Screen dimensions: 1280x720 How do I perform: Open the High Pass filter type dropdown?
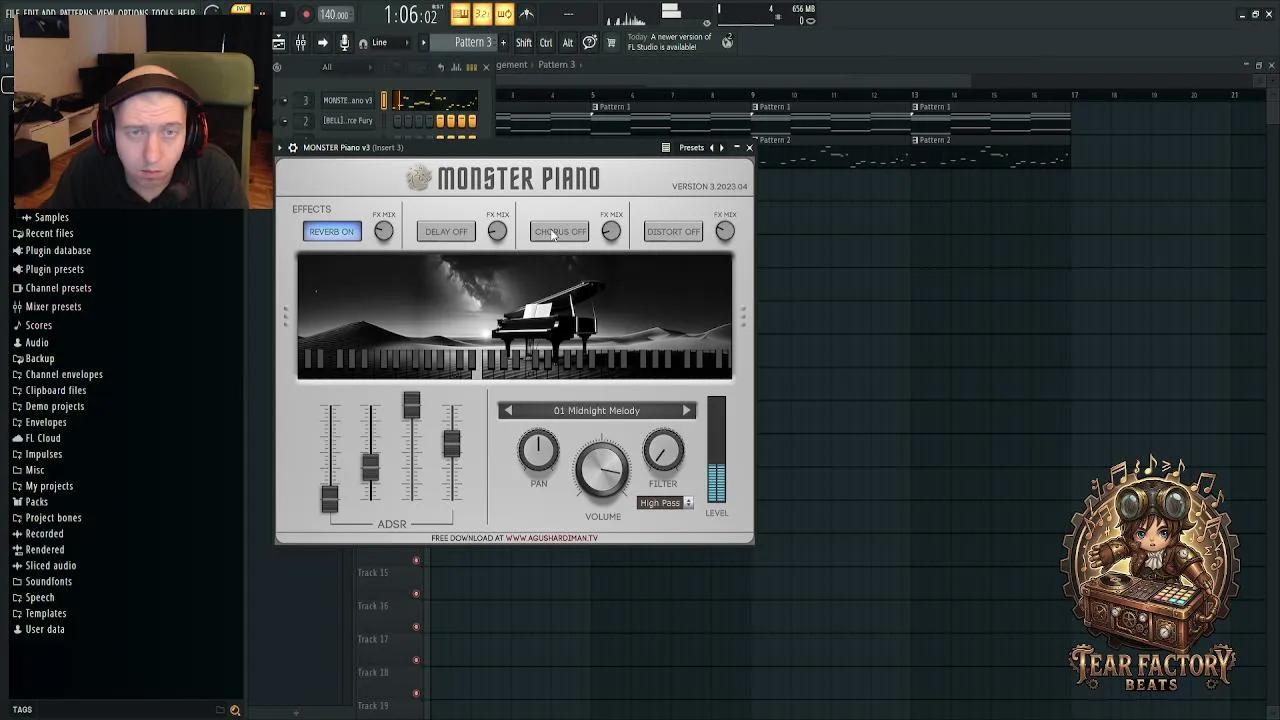pos(665,503)
